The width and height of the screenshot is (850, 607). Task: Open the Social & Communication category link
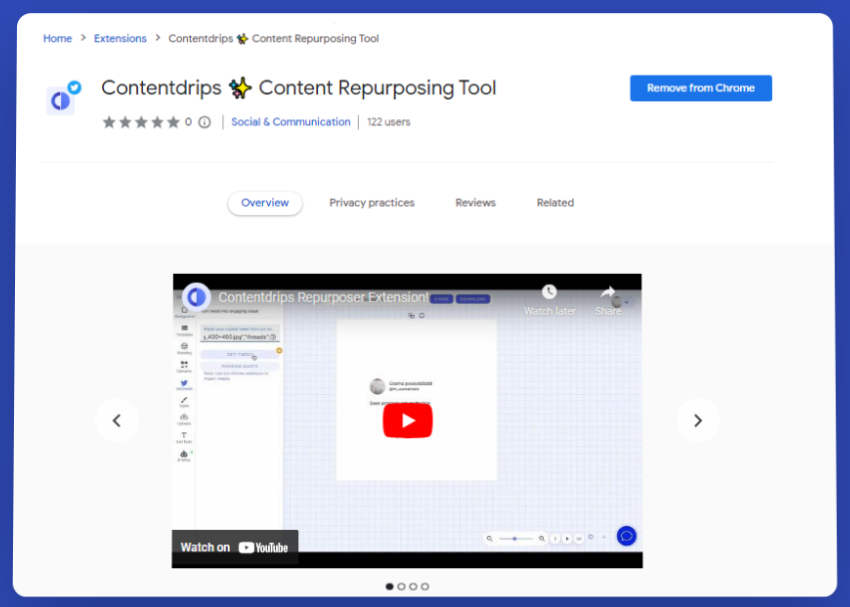pos(291,122)
